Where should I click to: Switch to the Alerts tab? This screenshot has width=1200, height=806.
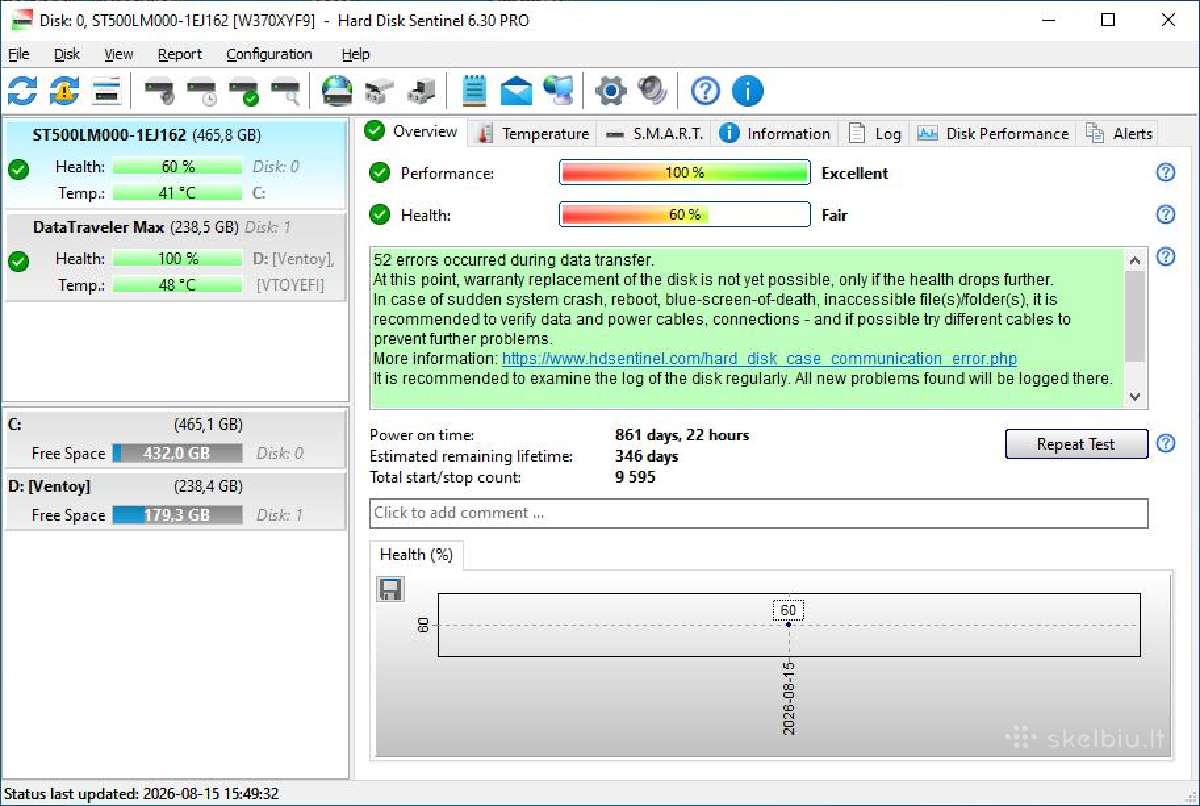click(x=1119, y=133)
